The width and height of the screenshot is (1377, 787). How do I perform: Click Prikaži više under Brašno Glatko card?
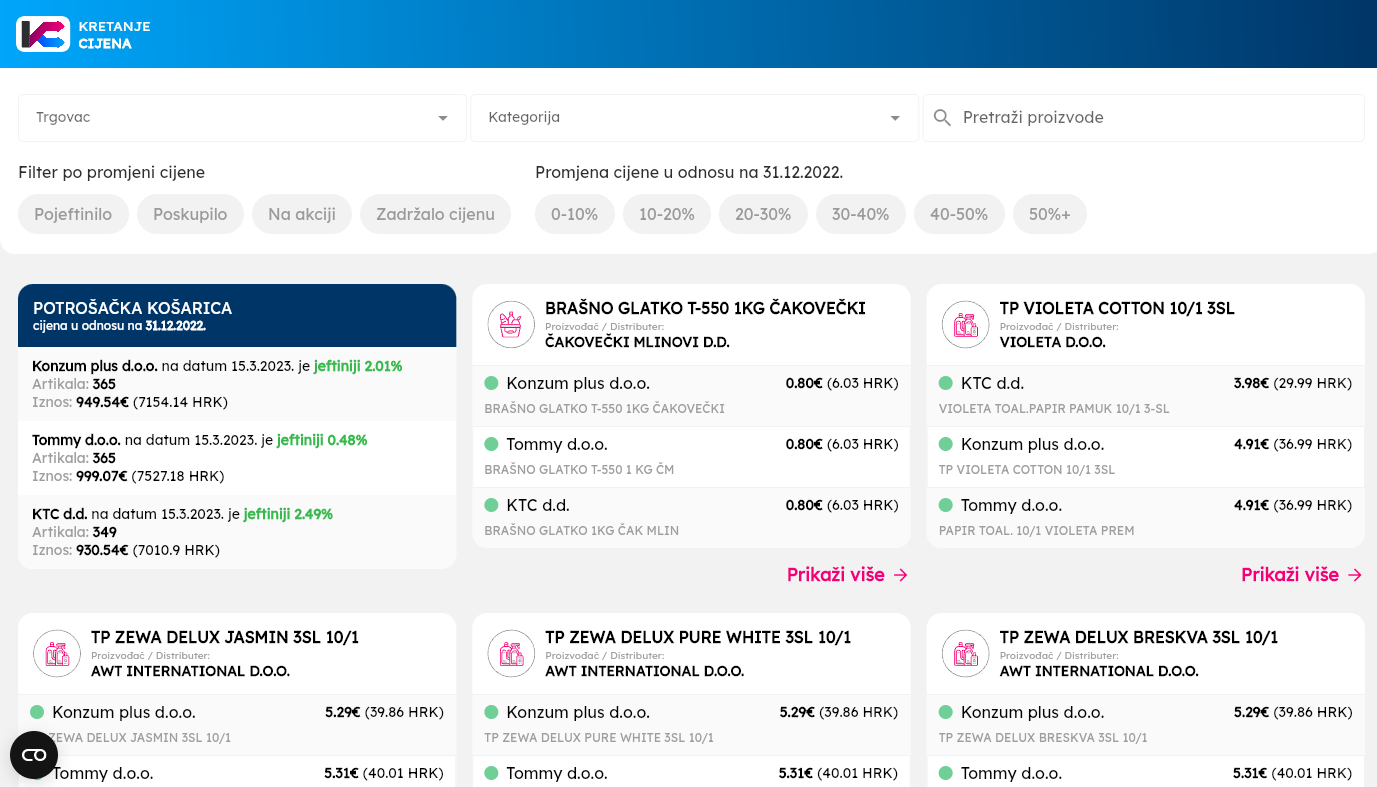tap(847, 575)
